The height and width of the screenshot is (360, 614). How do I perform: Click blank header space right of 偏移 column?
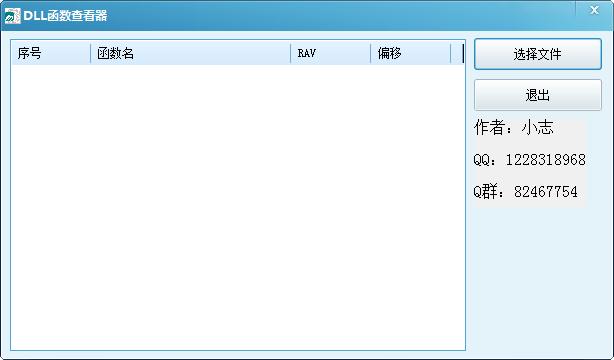(457, 53)
